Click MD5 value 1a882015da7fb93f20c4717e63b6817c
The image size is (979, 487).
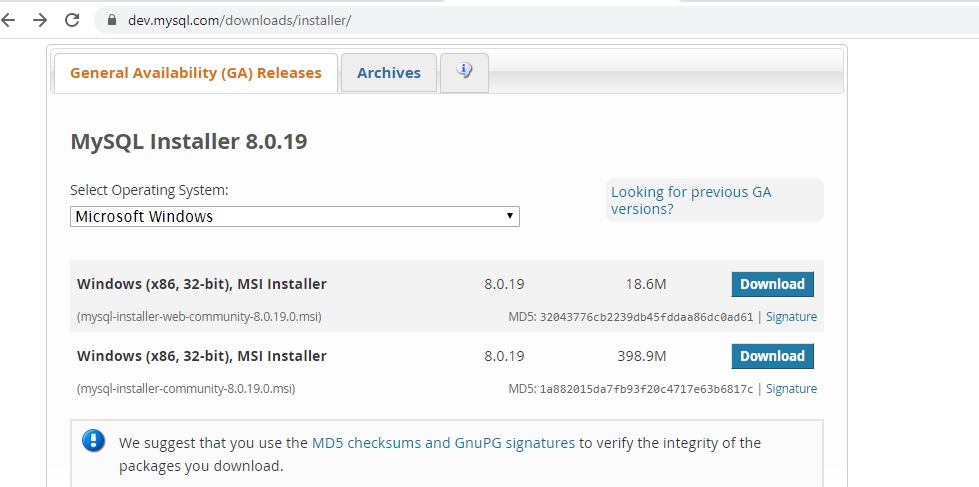pyautogui.click(x=646, y=388)
